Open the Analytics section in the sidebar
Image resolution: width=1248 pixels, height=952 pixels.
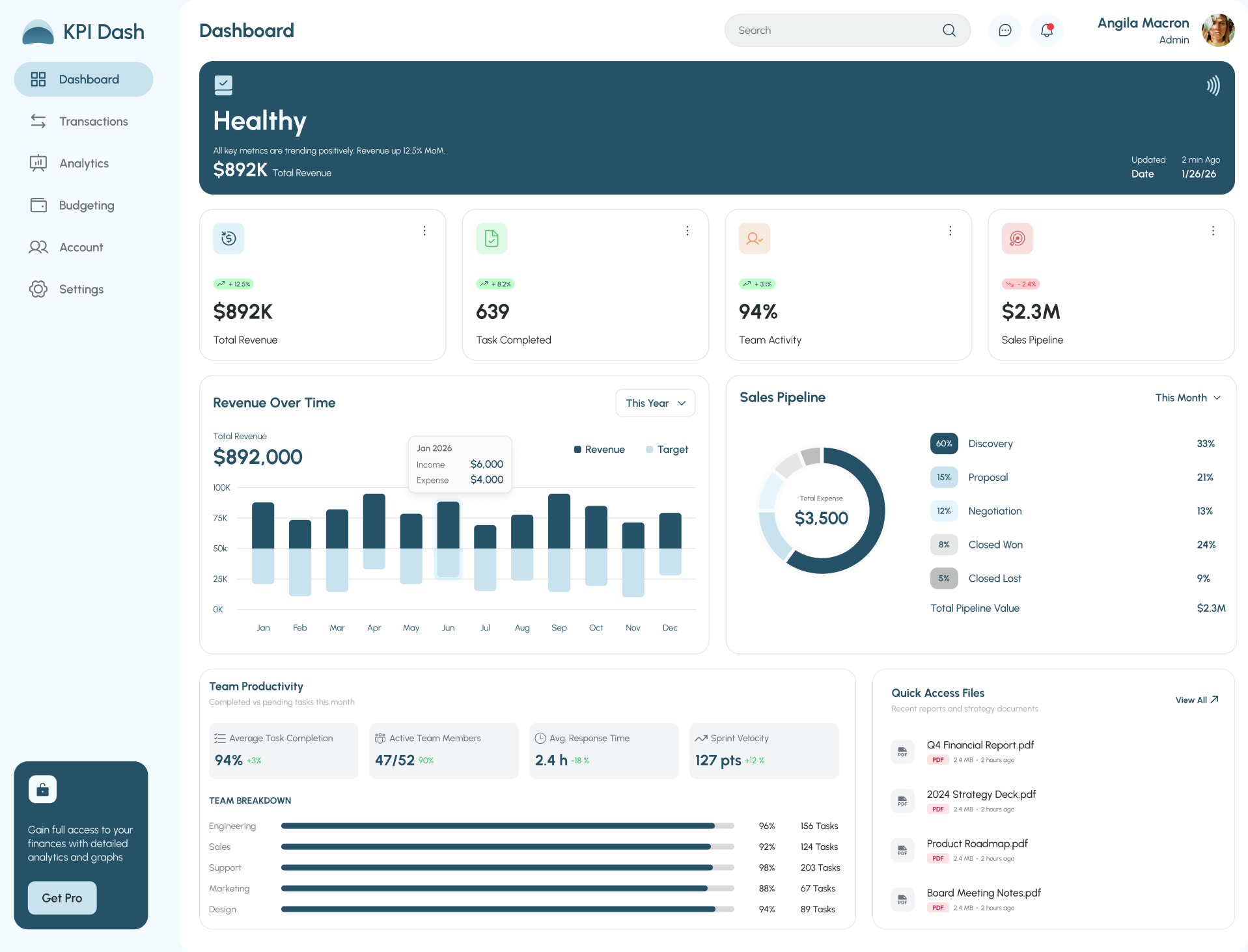click(x=83, y=163)
